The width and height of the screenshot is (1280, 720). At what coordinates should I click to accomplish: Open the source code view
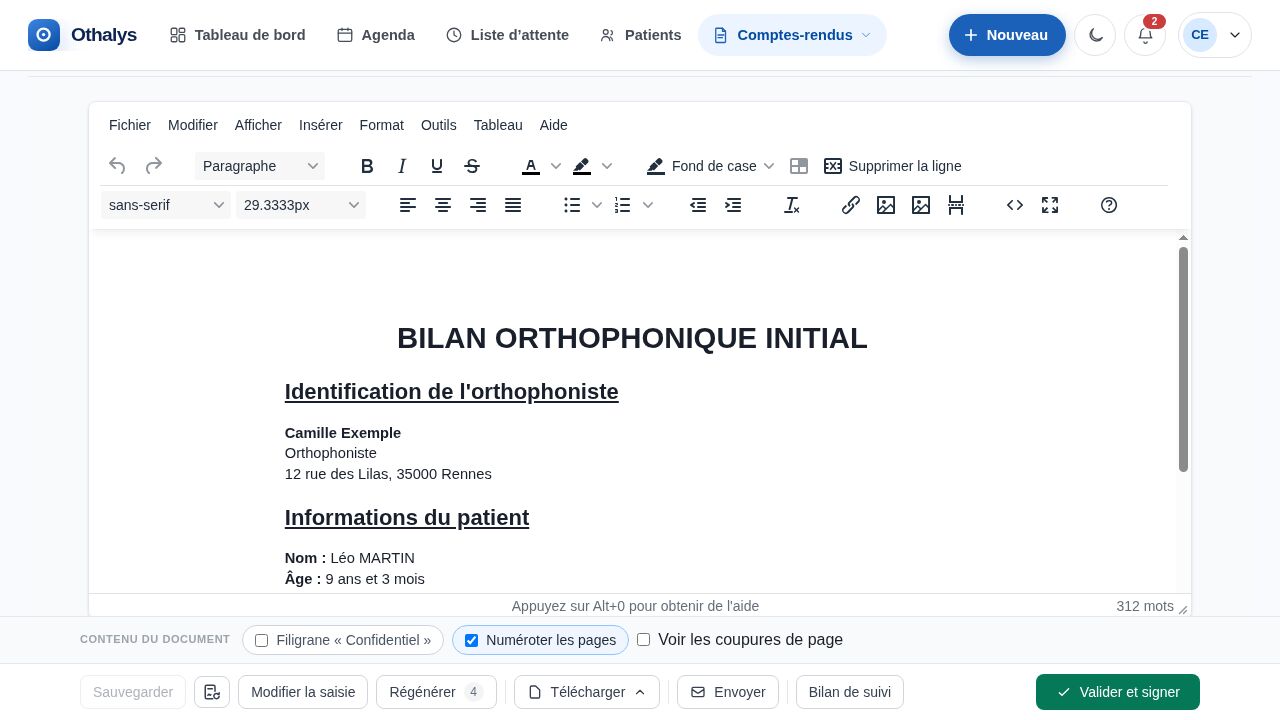tap(1015, 205)
